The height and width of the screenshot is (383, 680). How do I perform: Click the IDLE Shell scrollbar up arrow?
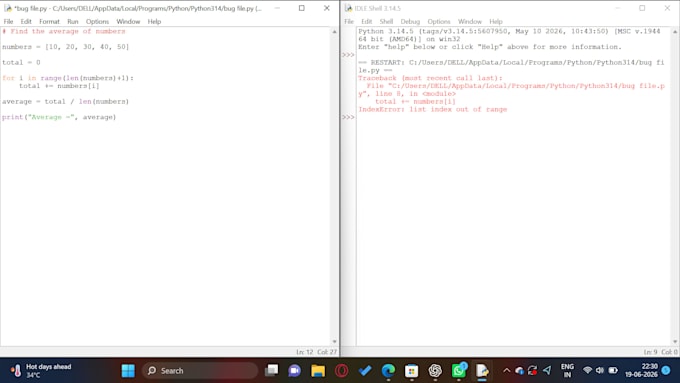(x=675, y=32)
